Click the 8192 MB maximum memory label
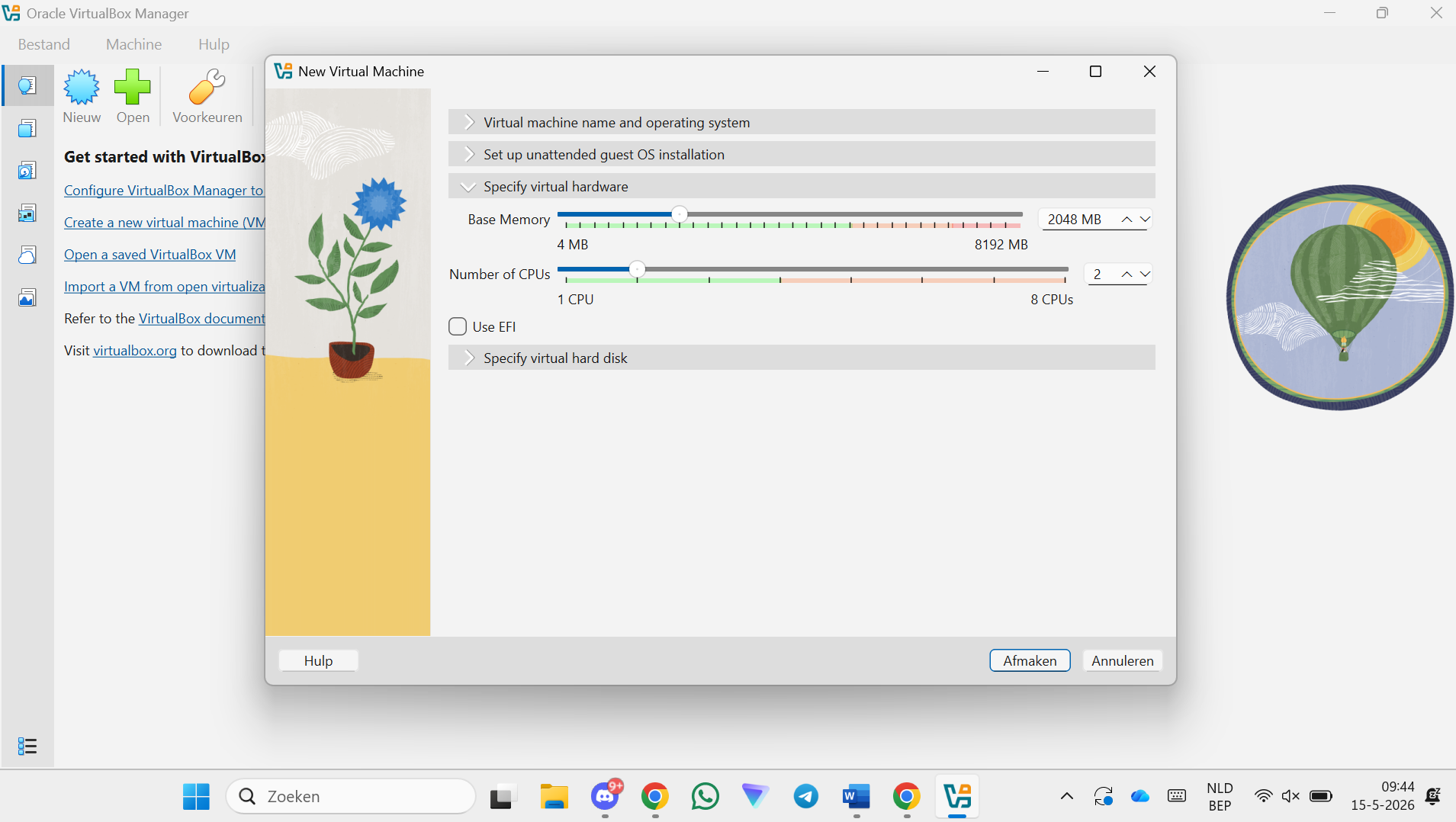Viewport: 1456px width, 822px height. (x=1001, y=245)
